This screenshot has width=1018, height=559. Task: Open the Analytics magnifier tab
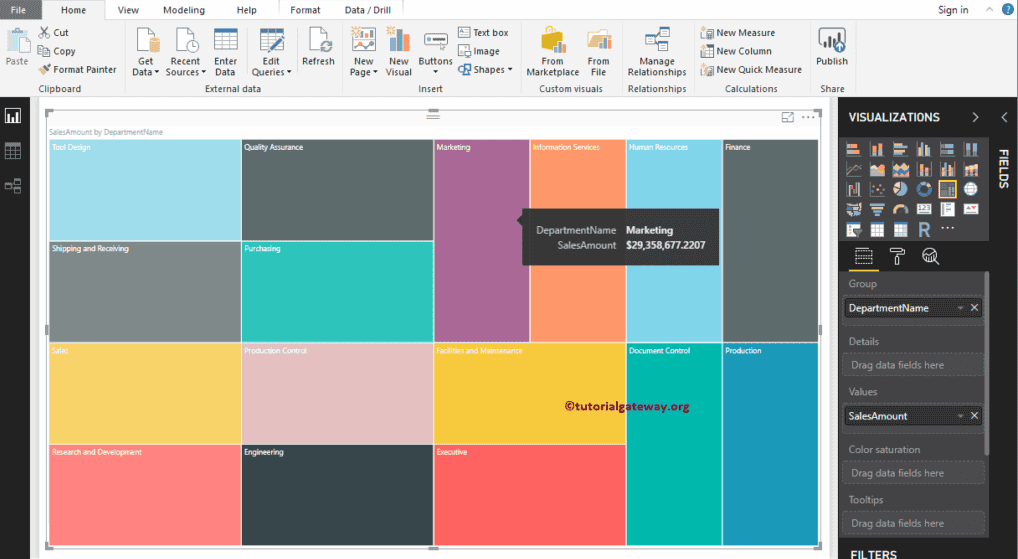point(930,256)
